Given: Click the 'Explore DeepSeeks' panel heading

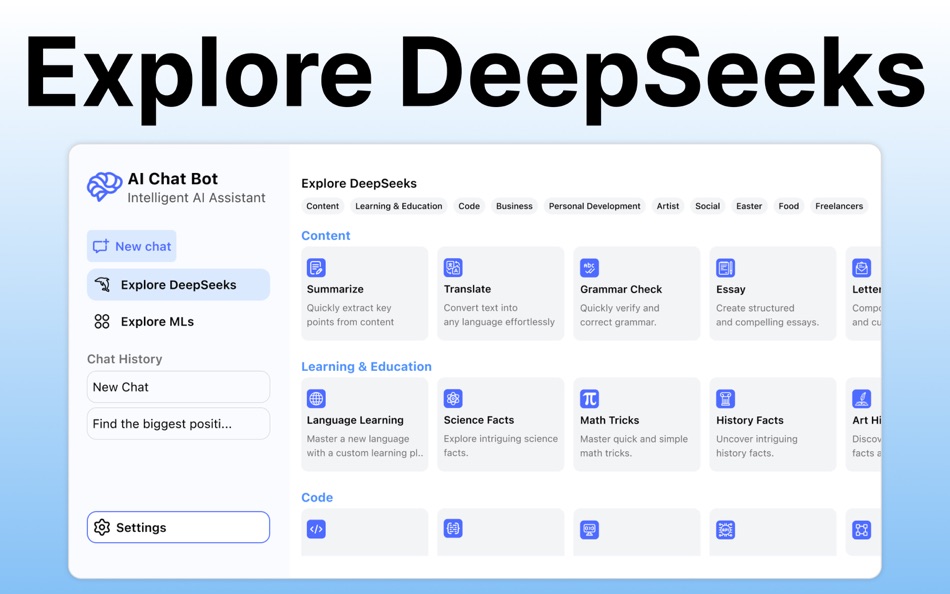Looking at the screenshot, I should coord(359,183).
